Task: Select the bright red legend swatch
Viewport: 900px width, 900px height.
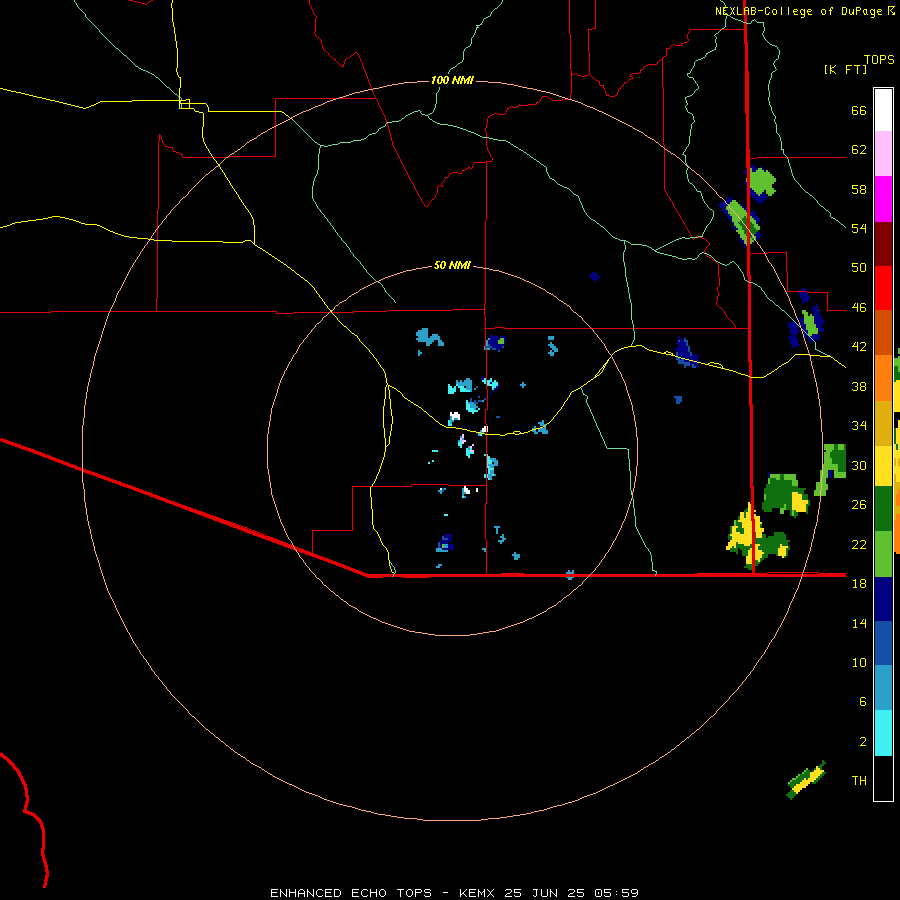Action: pos(883,288)
